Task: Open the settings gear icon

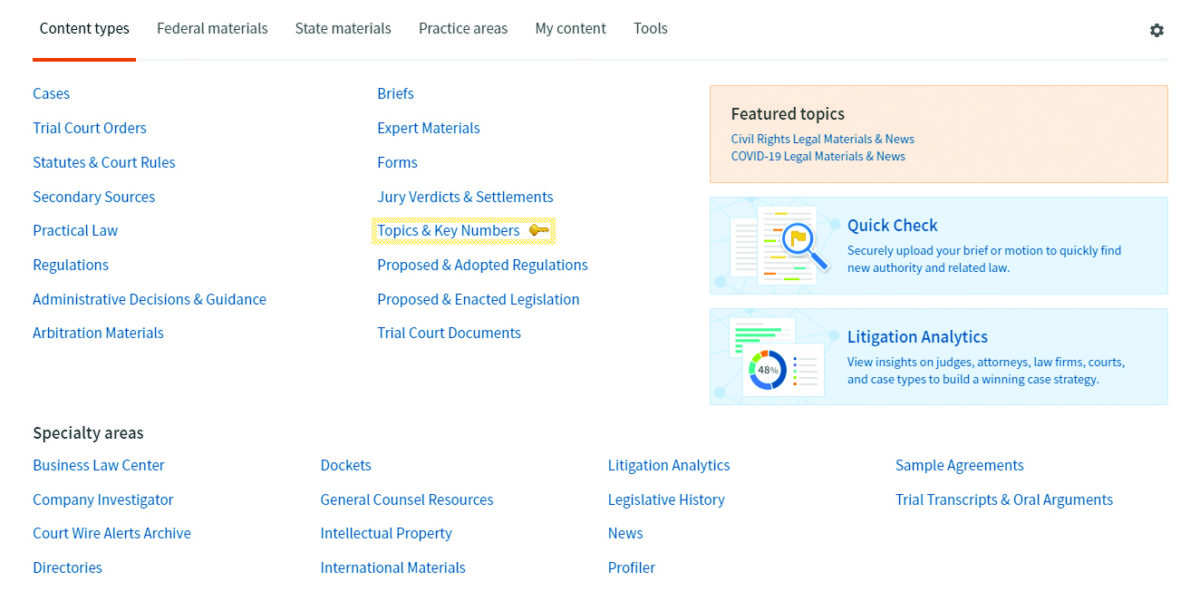Action: pyautogui.click(x=1156, y=30)
